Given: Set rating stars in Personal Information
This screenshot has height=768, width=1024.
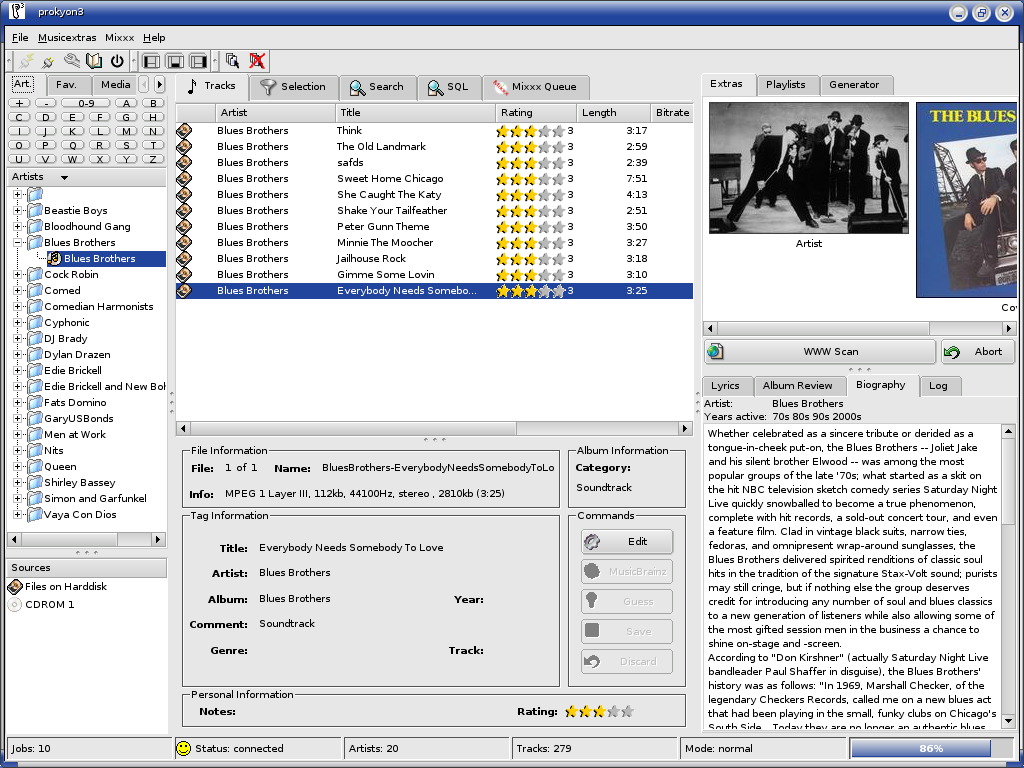Looking at the screenshot, I should click(x=600, y=712).
